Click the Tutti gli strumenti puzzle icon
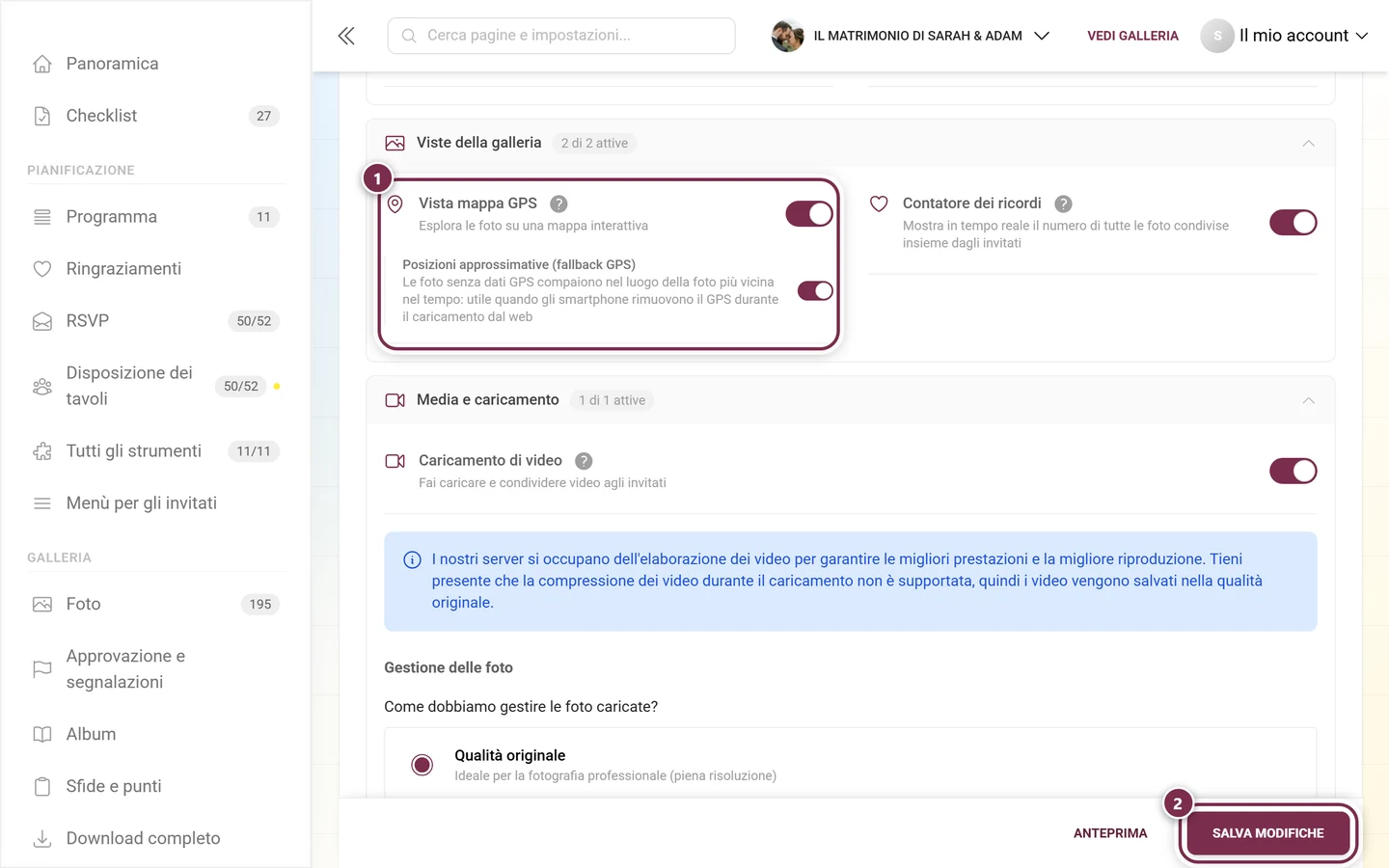This screenshot has width=1389, height=868. pos(42,451)
